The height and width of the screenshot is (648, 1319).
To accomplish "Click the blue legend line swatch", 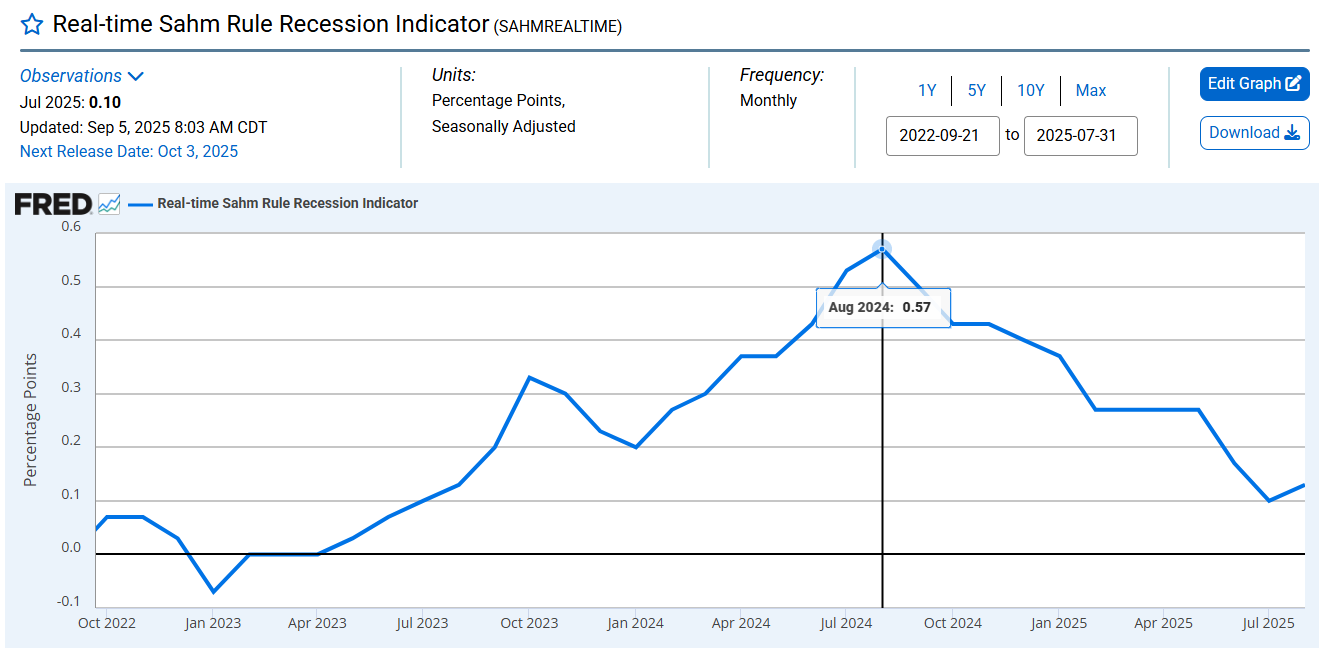I will pyautogui.click(x=140, y=204).
